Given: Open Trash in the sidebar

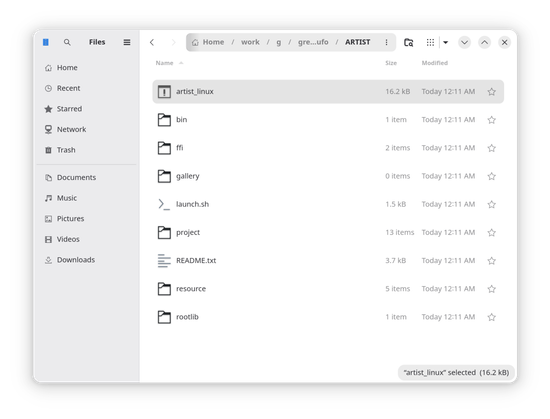Looking at the screenshot, I should pyautogui.click(x=86, y=150).
